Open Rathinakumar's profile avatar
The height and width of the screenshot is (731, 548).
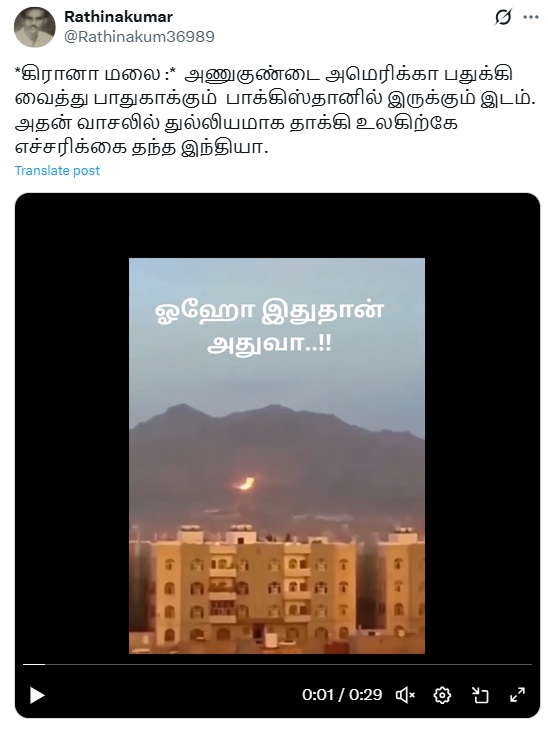coord(35,27)
